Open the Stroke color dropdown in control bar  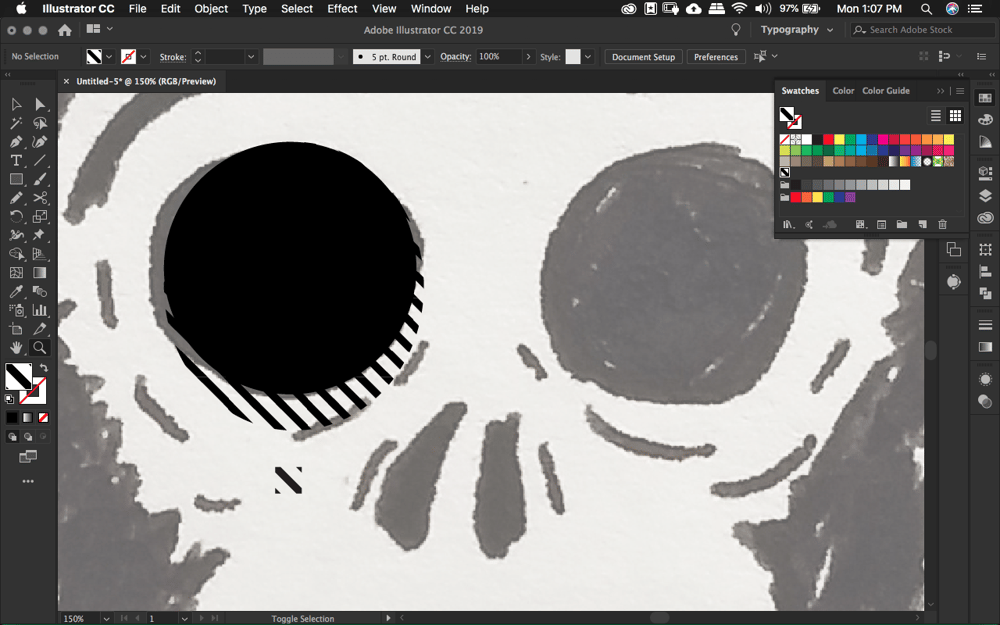(x=143, y=57)
